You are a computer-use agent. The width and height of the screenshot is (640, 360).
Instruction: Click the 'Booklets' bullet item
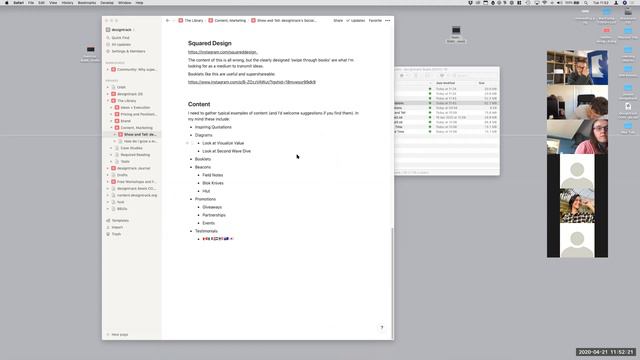pyautogui.click(x=203, y=159)
